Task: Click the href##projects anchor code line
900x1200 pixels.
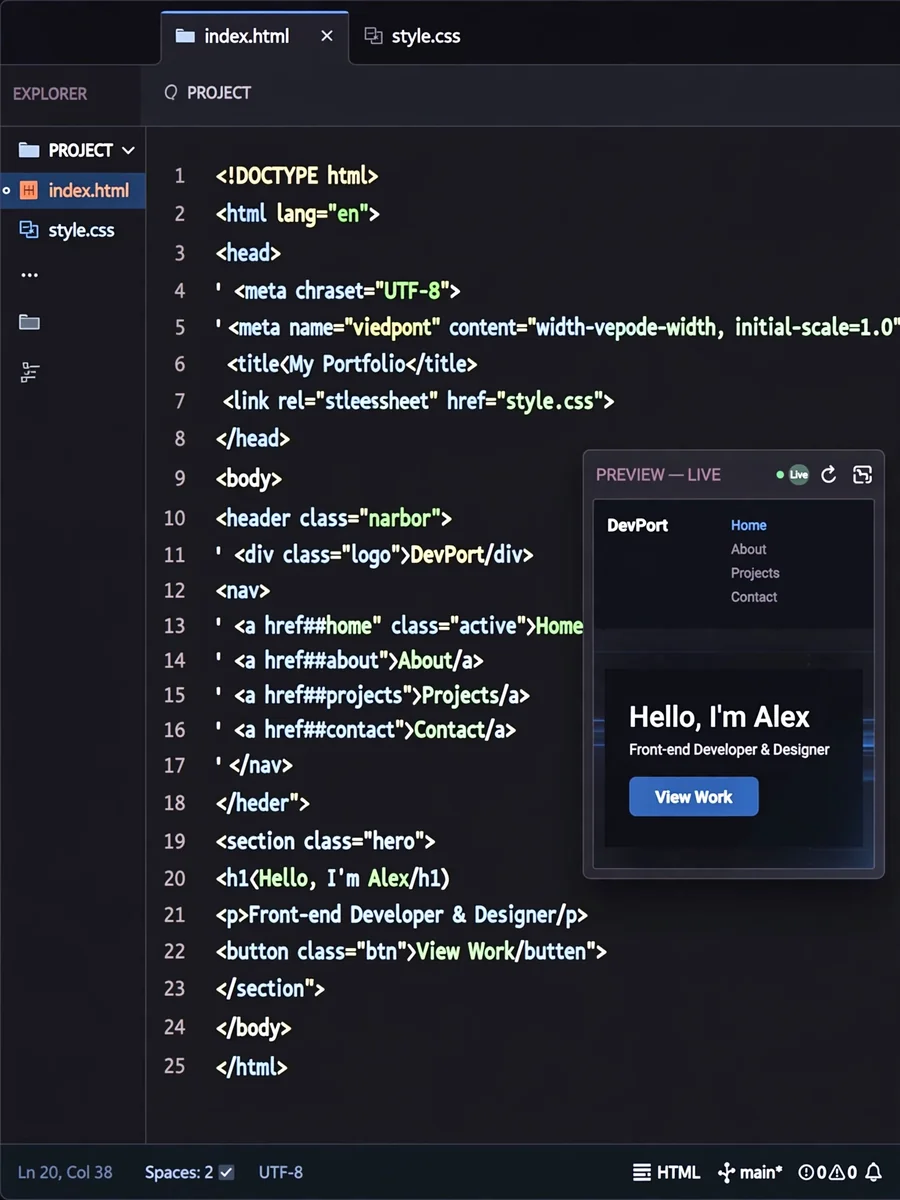Action: click(372, 695)
